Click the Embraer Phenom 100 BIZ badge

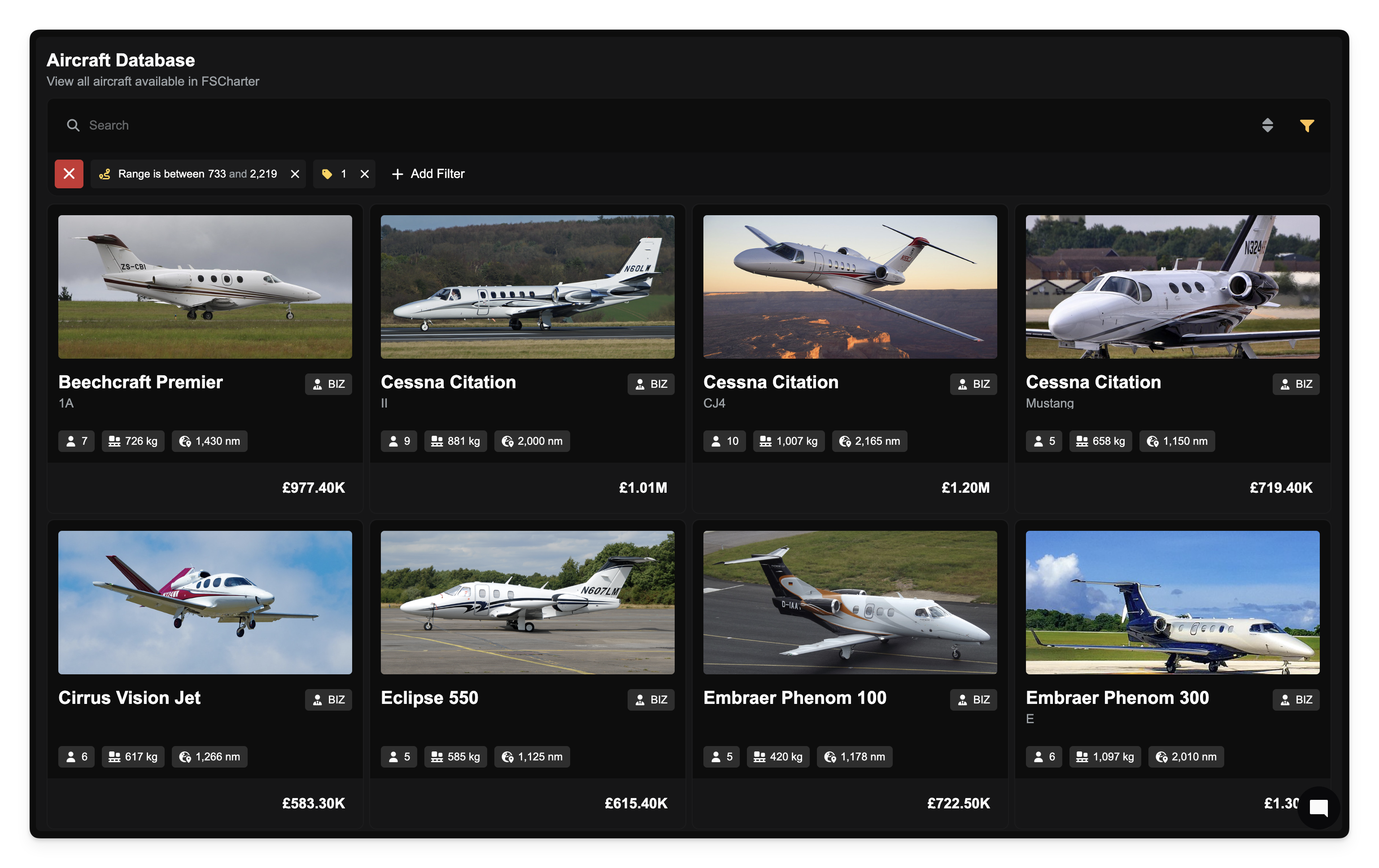tap(973, 699)
